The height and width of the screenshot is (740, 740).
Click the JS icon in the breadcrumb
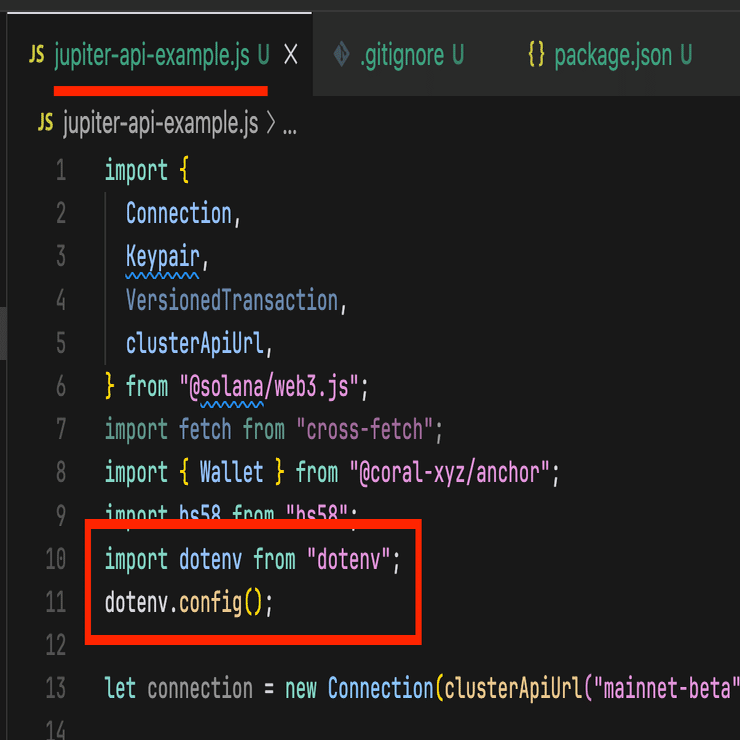45,122
